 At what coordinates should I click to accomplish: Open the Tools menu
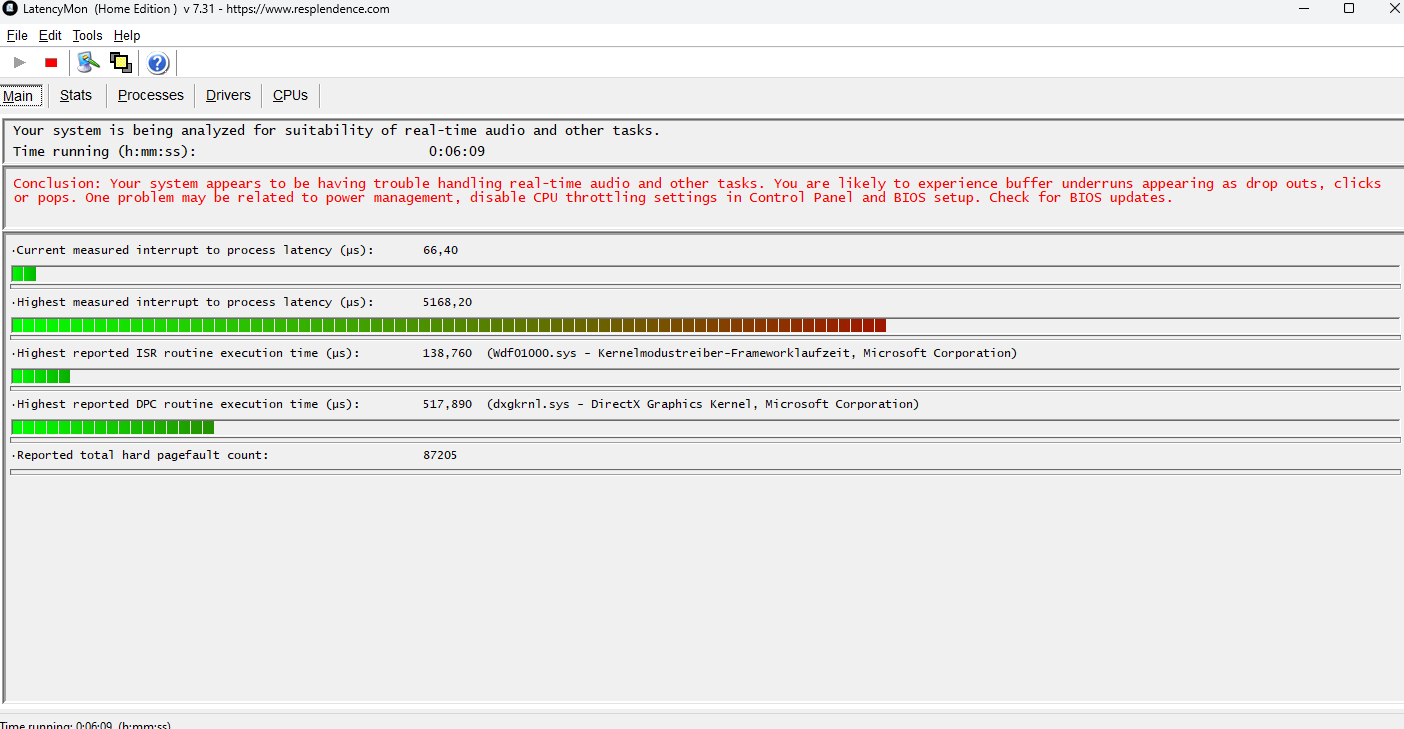87,35
